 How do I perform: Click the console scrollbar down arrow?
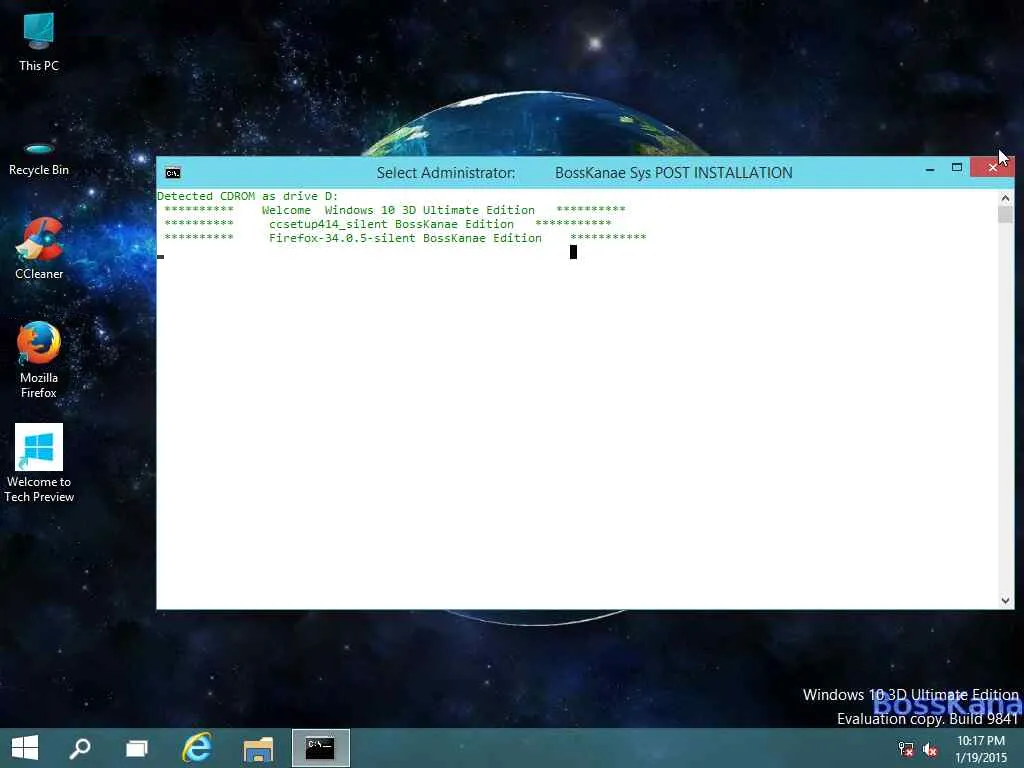(x=1006, y=601)
